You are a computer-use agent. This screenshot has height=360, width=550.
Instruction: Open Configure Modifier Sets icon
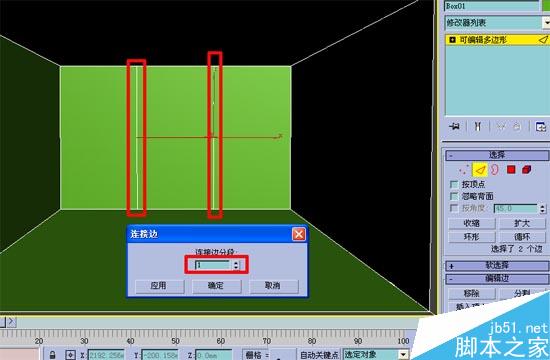coord(541,127)
